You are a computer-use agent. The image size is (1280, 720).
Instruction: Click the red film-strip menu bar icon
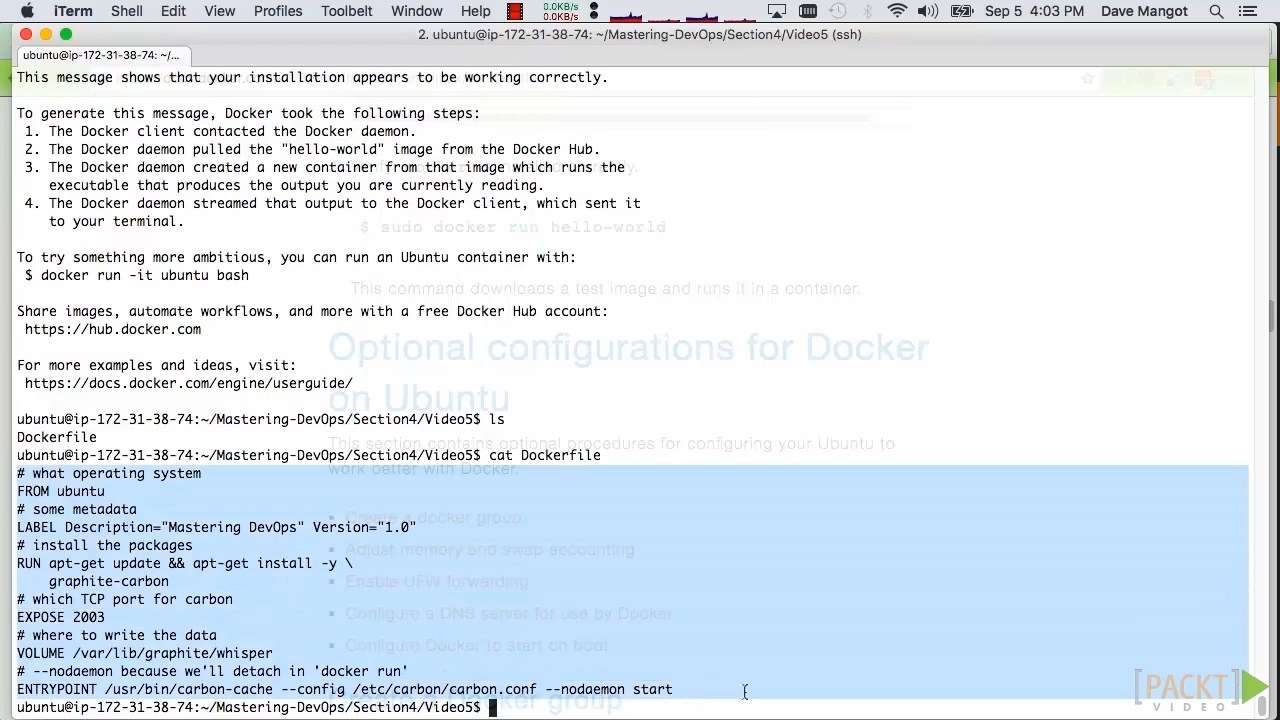pyautogui.click(x=515, y=11)
